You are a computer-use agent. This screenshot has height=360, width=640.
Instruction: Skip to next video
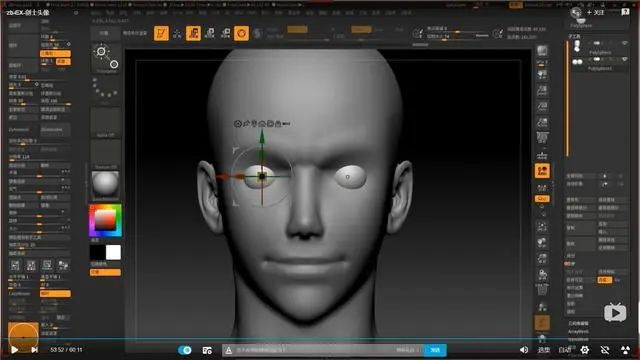pyautogui.click(x=35, y=350)
